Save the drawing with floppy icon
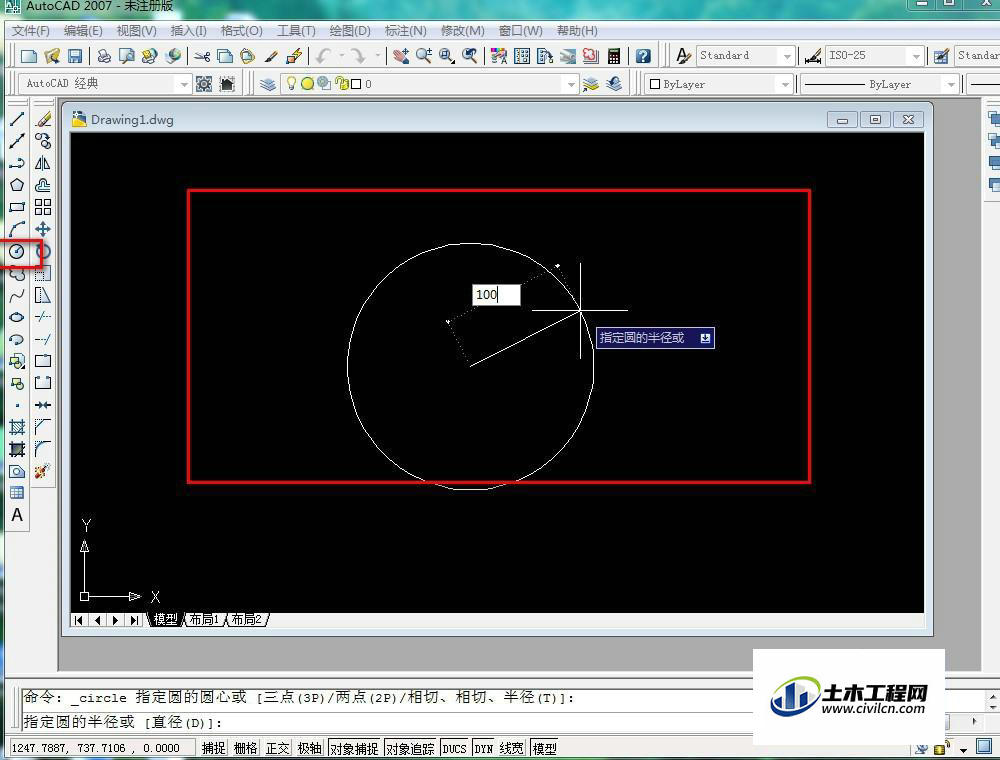Screen dimensions: 1000x760 pos(75,56)
